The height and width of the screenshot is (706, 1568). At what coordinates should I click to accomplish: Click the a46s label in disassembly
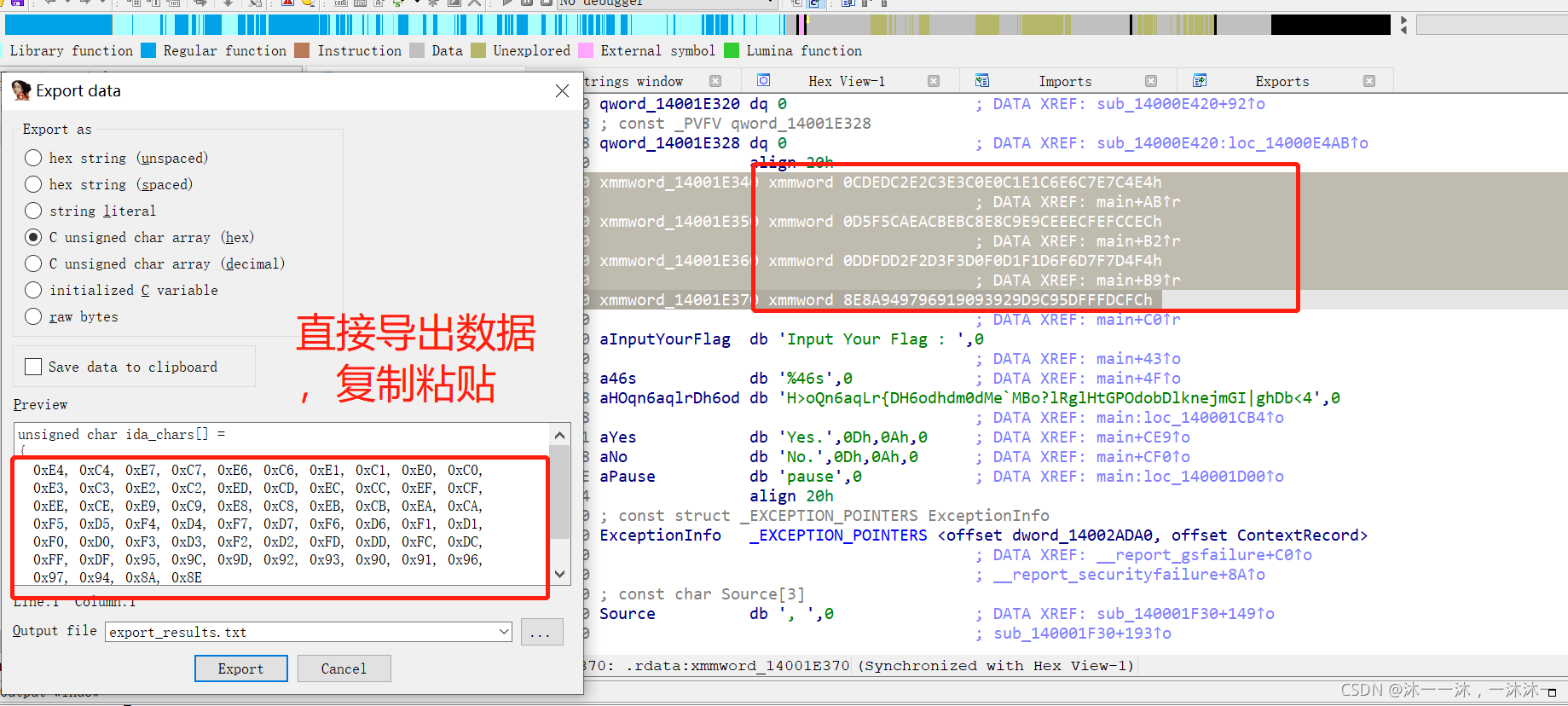pyautogui.click(x=617, y=378)
